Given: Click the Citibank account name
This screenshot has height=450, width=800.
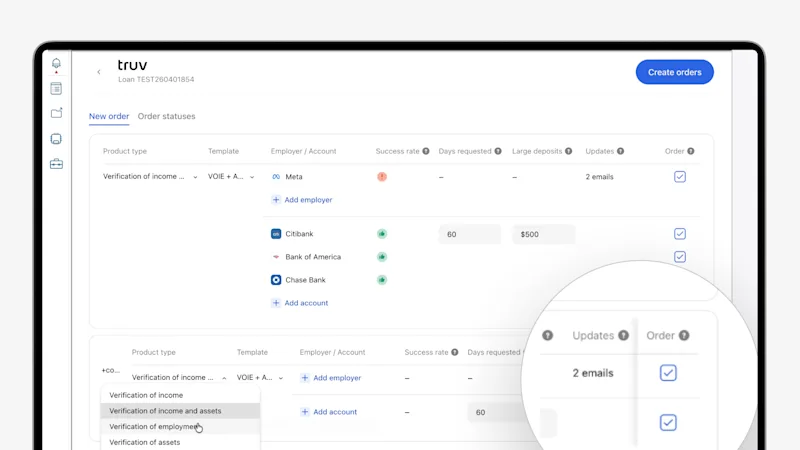Looking at the screenshot, I should (299, 234).
